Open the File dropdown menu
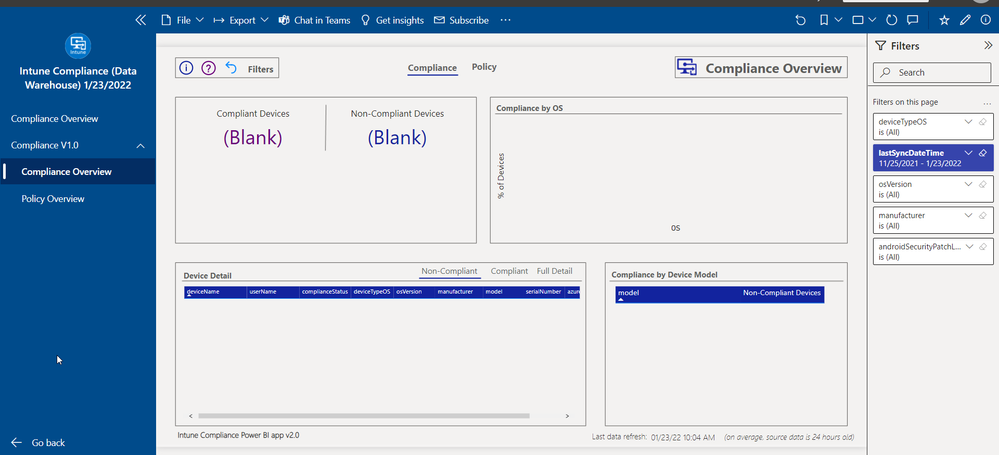Screen dimensions: 999x455 coord(182,20)
